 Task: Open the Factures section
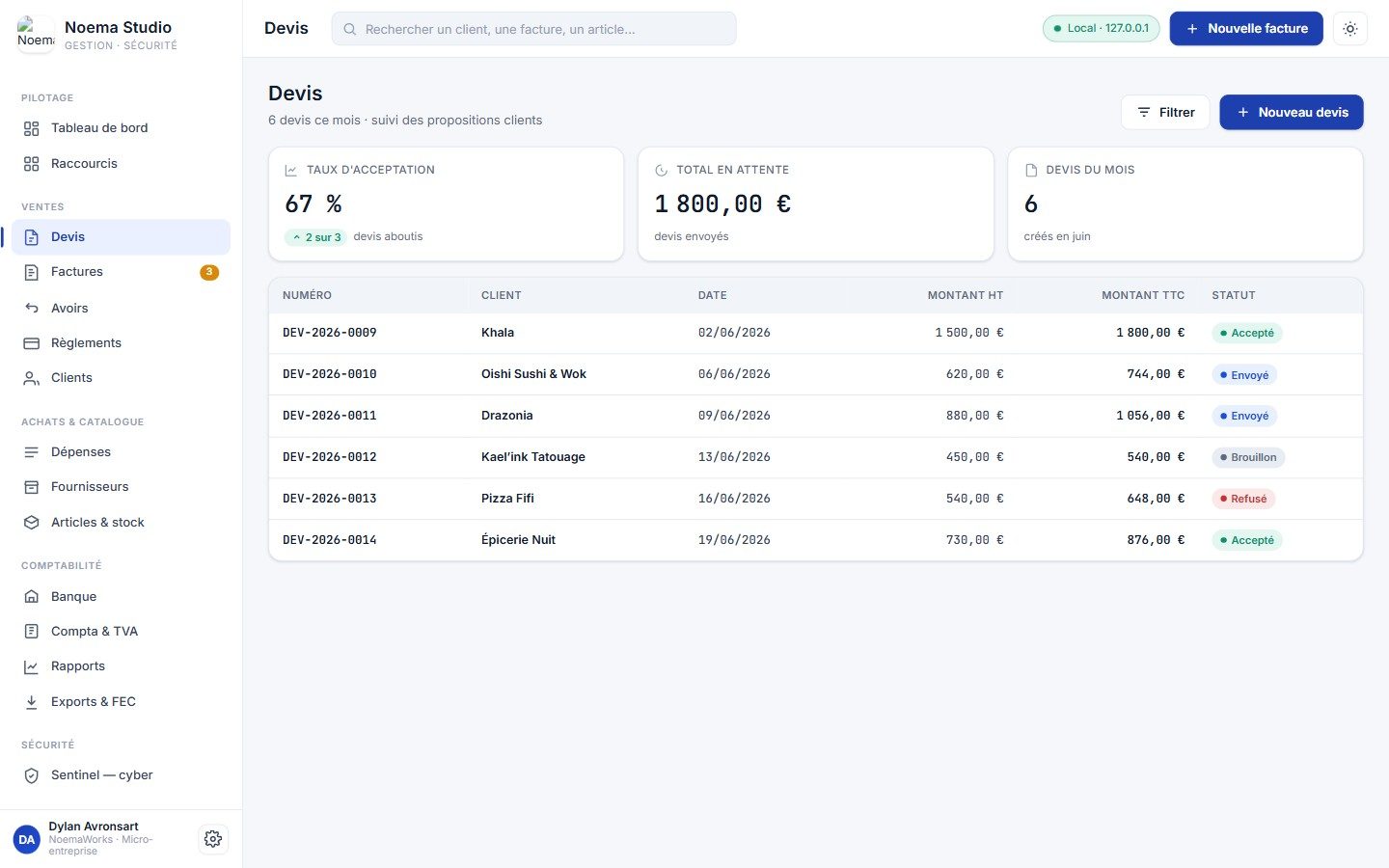tap(121, 272)
